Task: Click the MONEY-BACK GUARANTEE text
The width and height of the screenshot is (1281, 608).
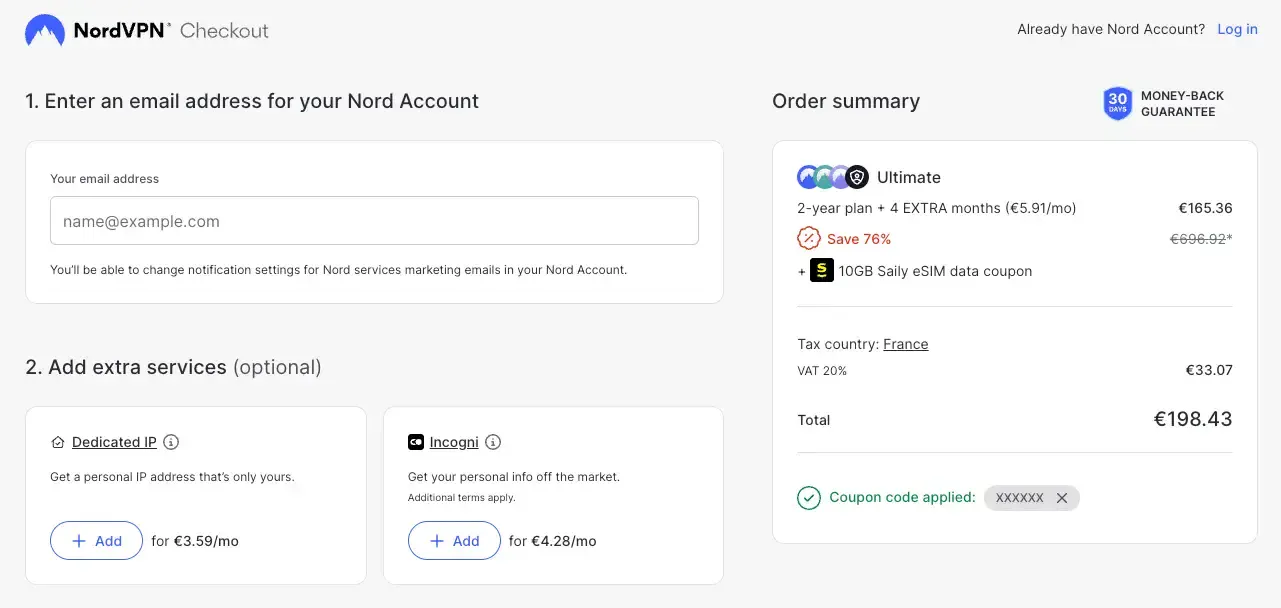Action: (x=1182, y=104)
